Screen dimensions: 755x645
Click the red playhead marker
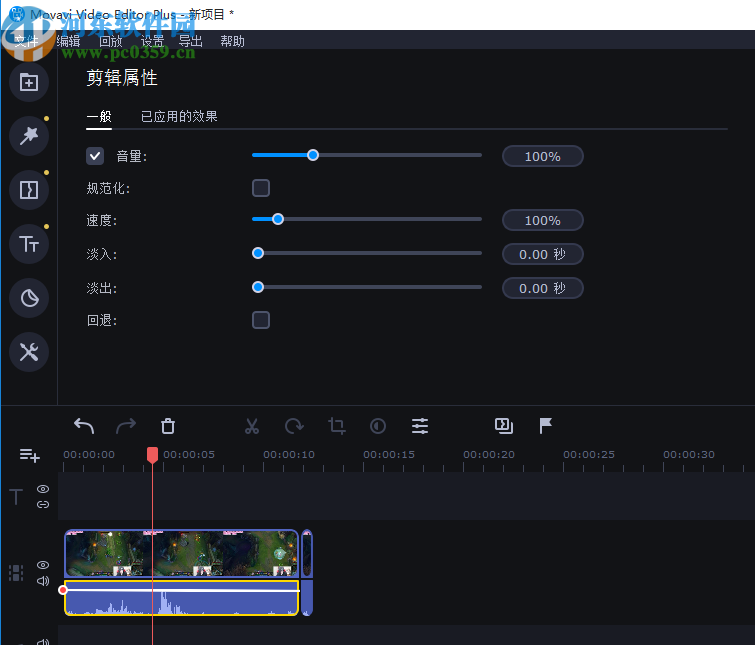click(152, 455)
